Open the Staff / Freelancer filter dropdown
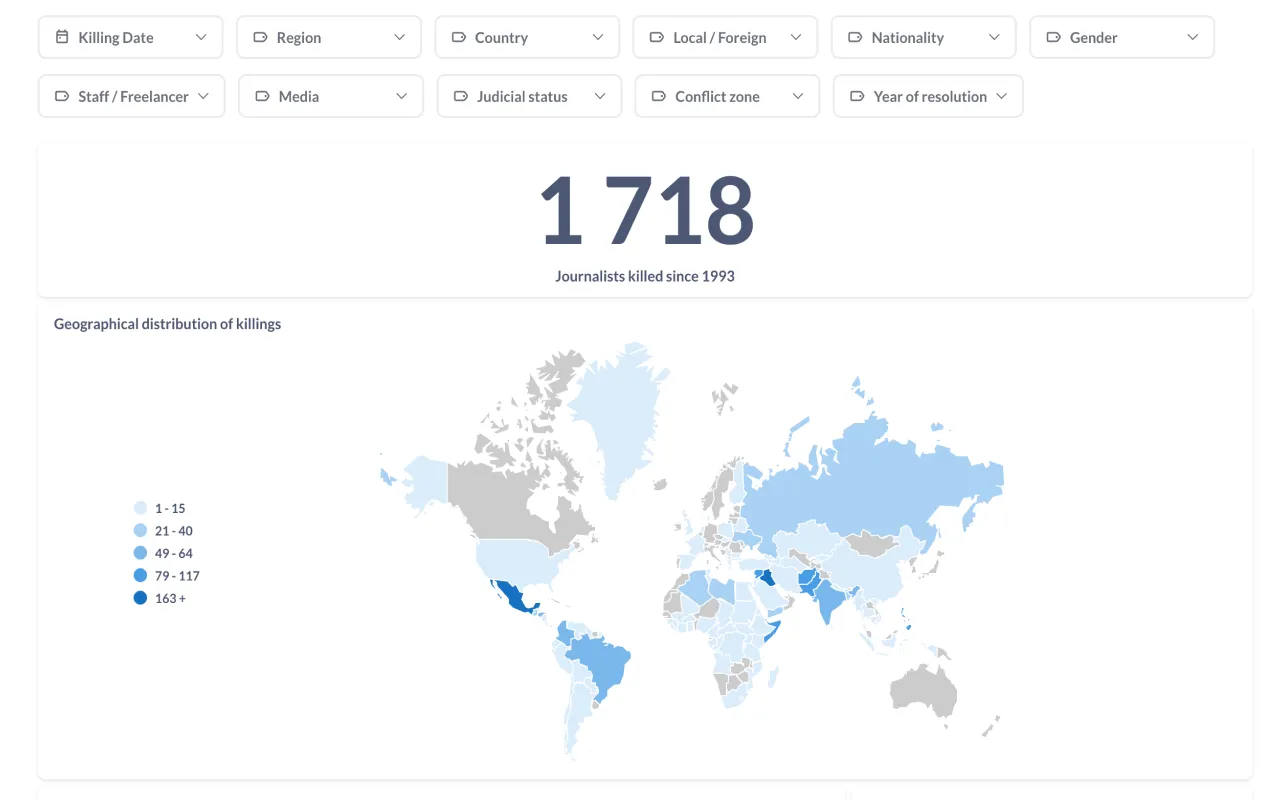The height and width of the screenshot is (800, 1285). pyautogui.click(x=131, y=96)
